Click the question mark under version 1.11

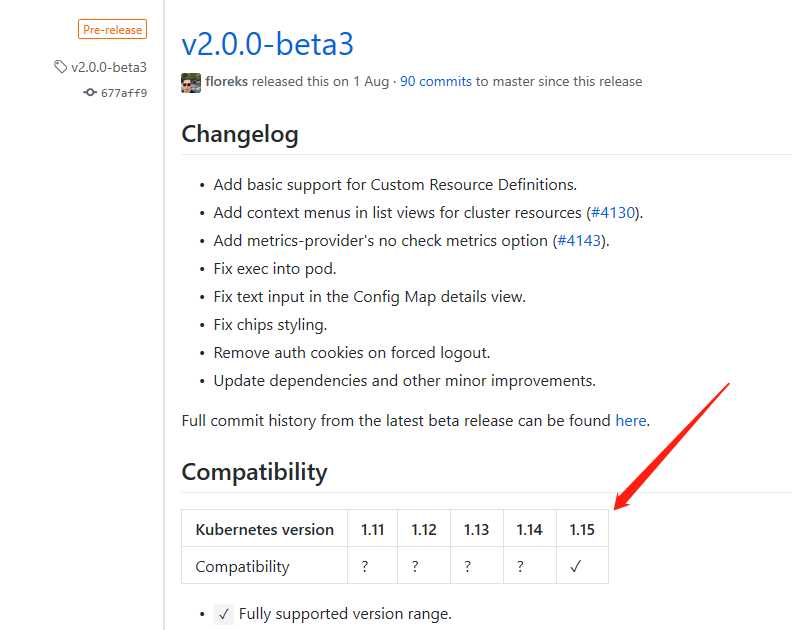click(365, 566)
